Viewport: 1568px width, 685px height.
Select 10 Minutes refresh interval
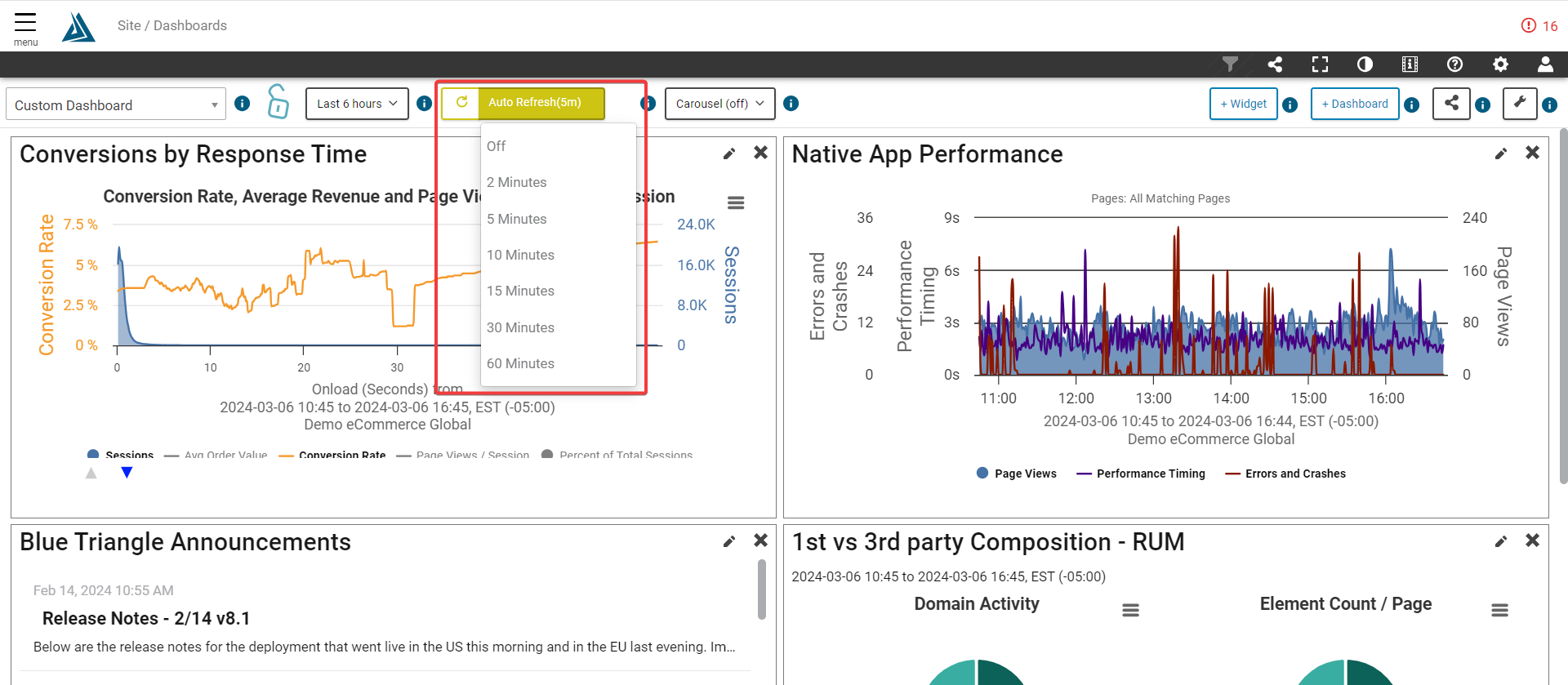(x=559, y=255)
